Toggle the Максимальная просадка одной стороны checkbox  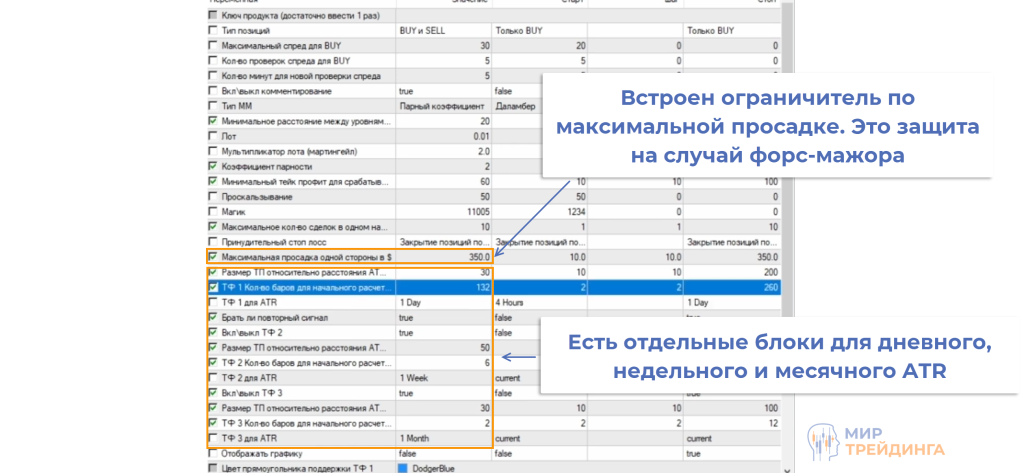[212, 257]
